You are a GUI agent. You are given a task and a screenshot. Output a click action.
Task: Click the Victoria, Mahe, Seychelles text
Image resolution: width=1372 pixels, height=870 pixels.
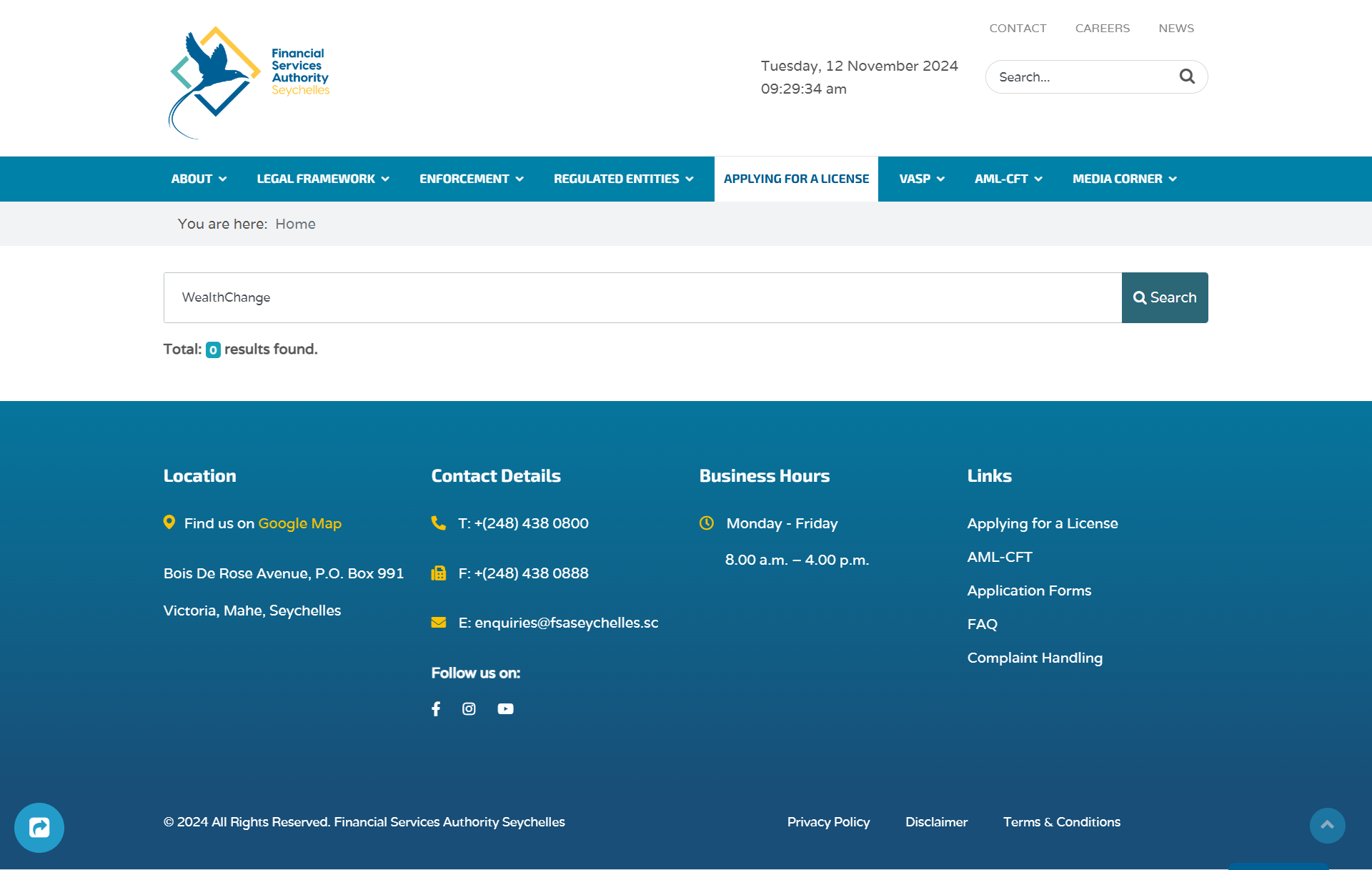252,611
